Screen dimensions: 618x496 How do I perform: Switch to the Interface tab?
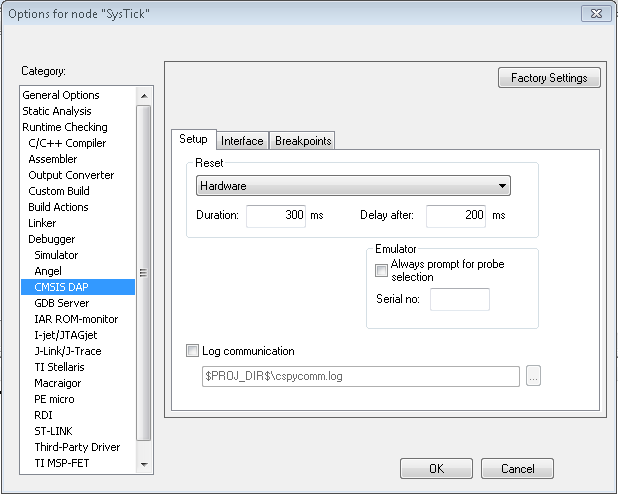tap(242, 141)
